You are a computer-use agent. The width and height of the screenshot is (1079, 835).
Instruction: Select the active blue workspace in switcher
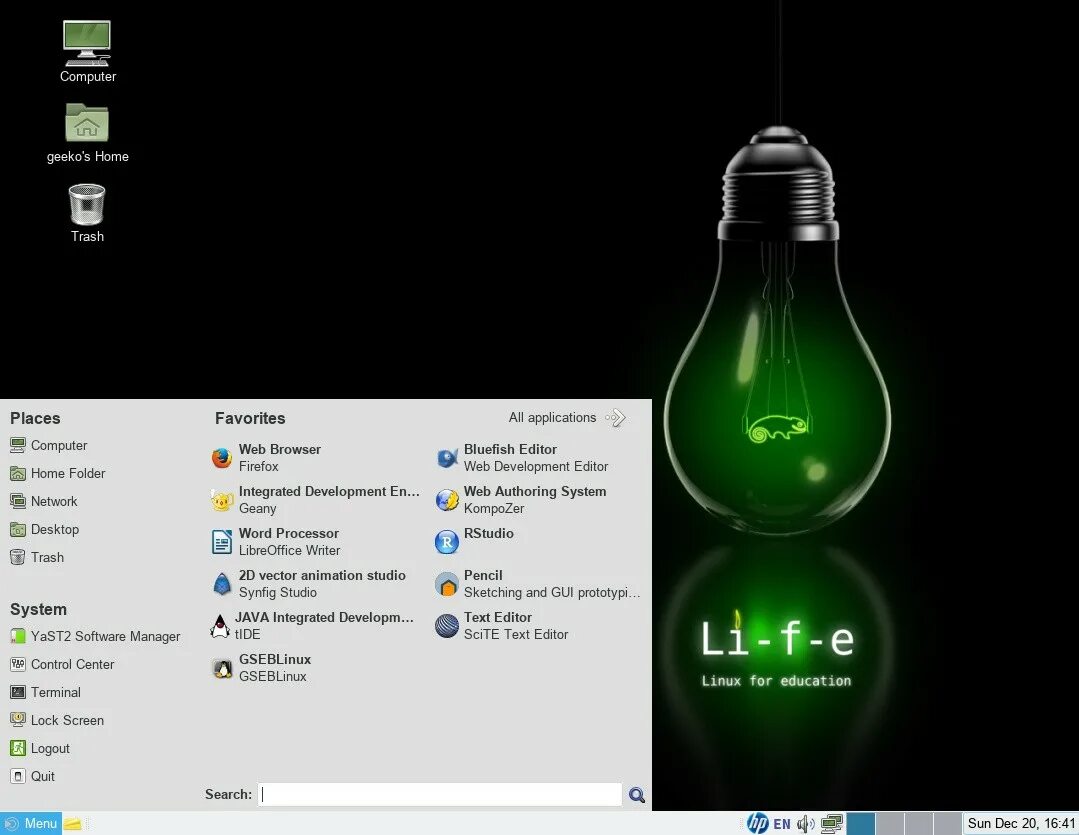coord(860,824)
